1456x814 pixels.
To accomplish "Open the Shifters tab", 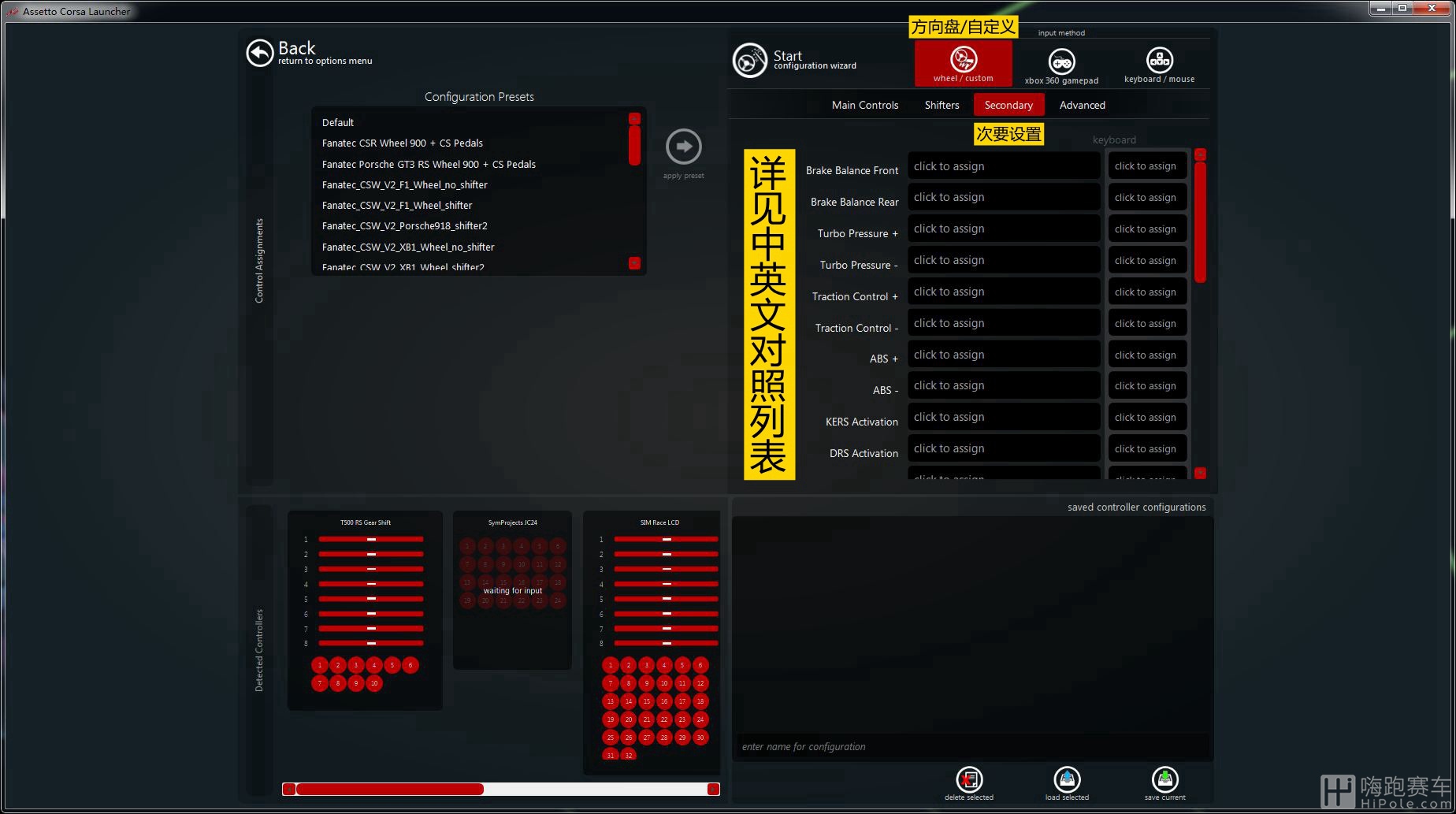I will (x=942, y=105).
